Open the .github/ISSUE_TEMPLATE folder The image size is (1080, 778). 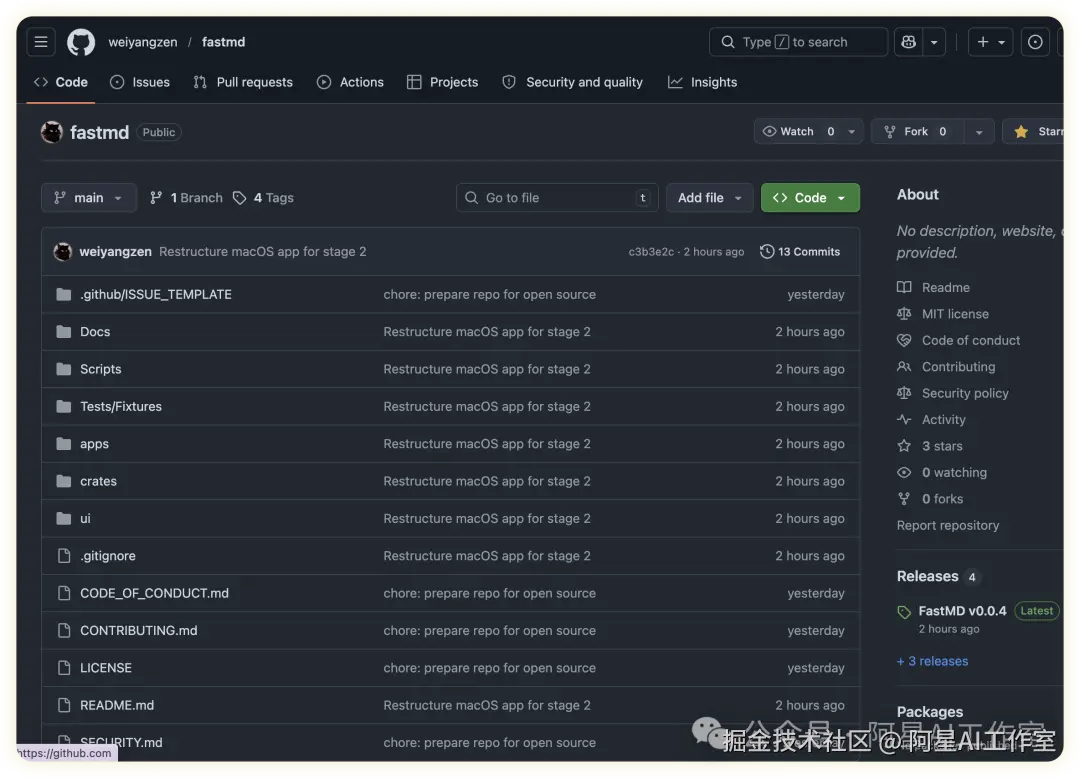tap(156, 295)
